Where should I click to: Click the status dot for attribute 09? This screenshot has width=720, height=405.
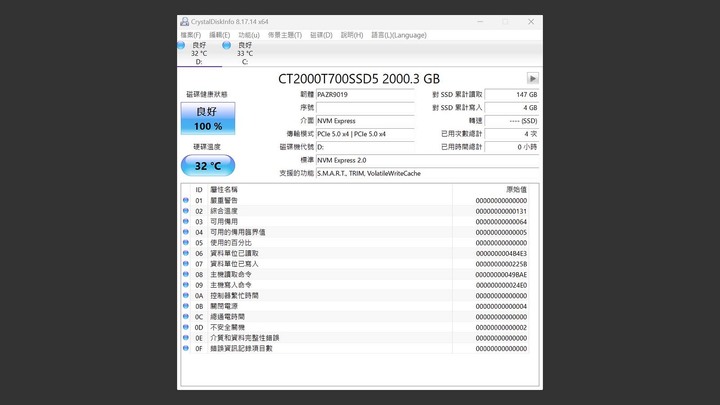(186, 285)
